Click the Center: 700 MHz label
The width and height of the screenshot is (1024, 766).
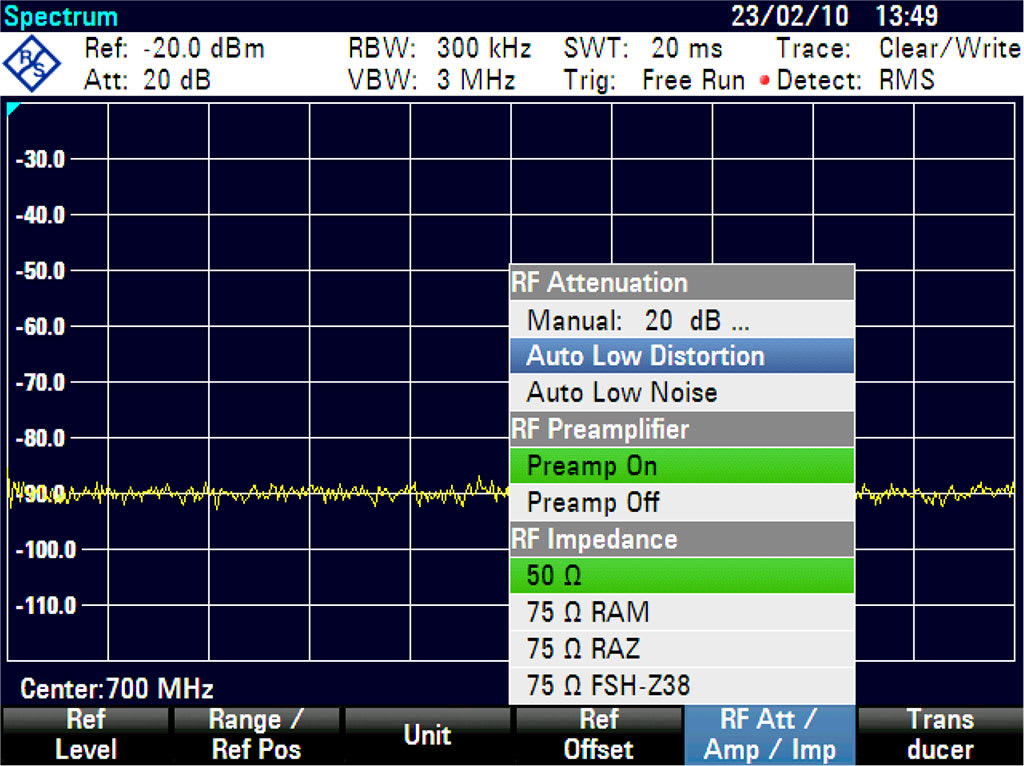click(x=117, y=688)
